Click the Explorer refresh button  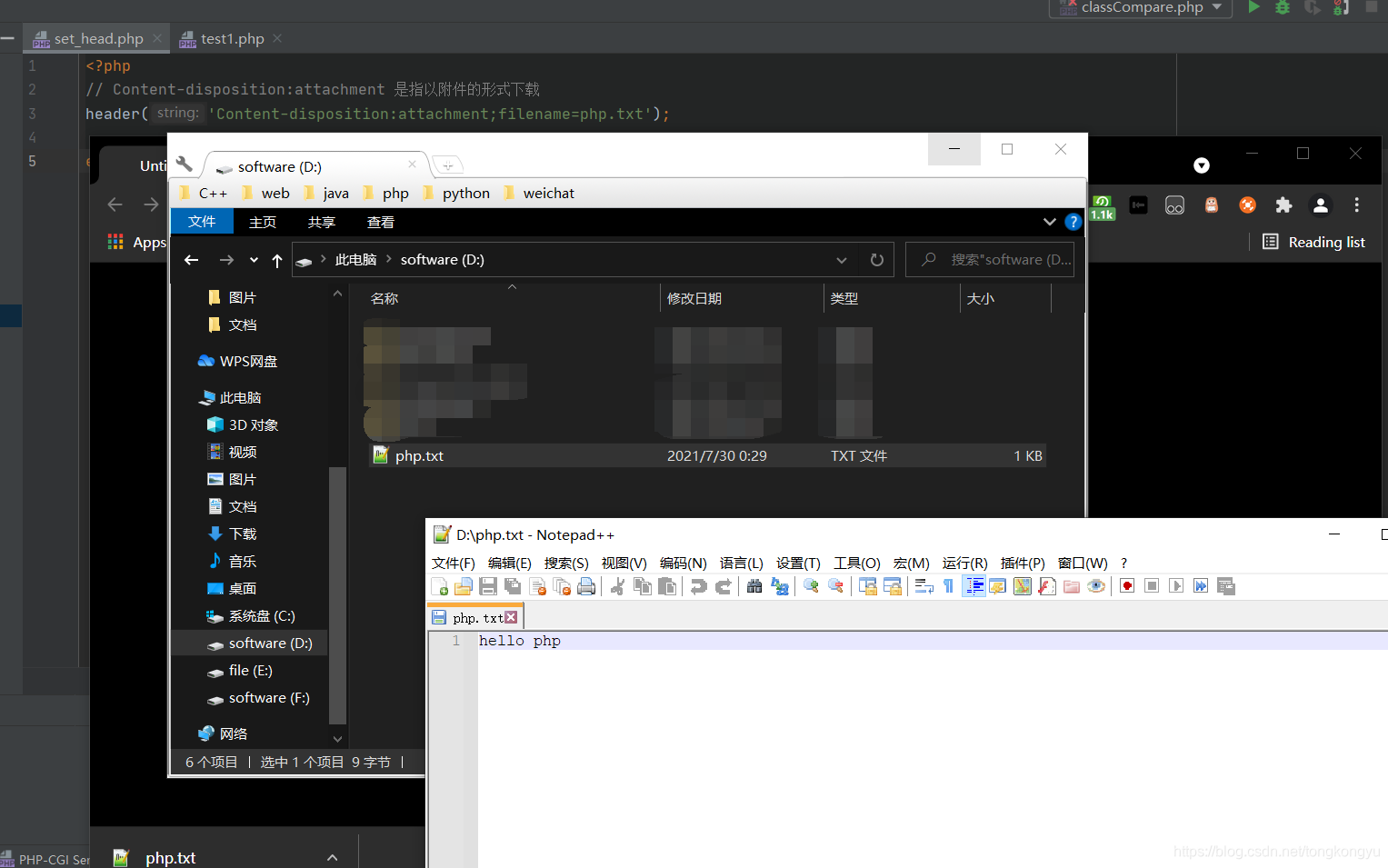click(x=877, y=260)
